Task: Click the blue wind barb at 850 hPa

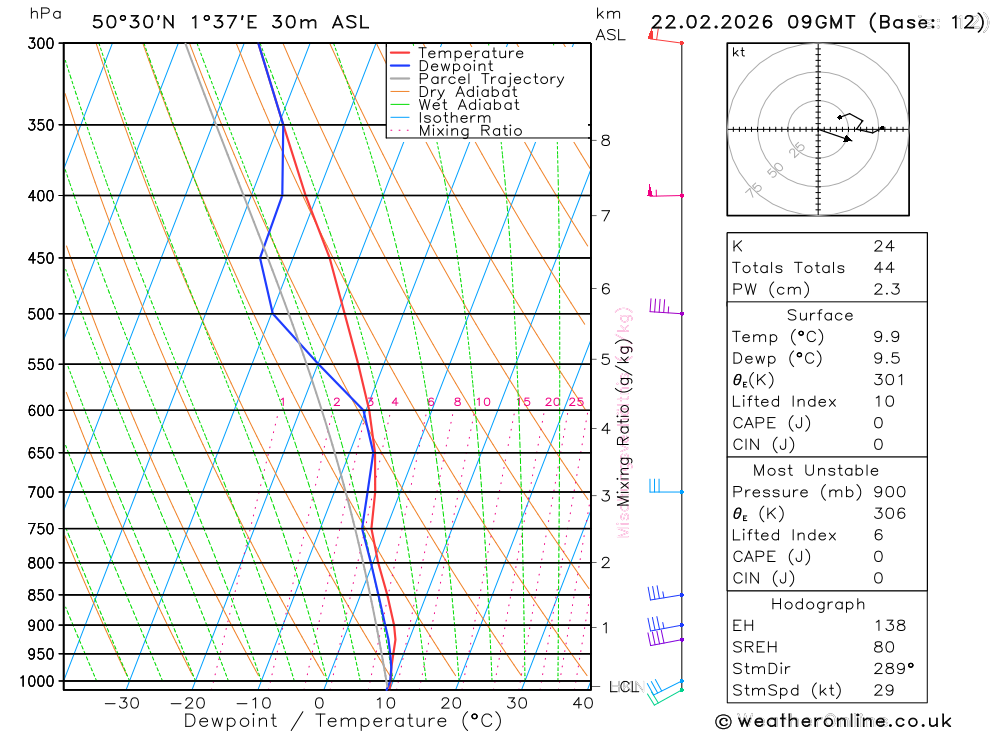Action: click(x=666, y=593)
